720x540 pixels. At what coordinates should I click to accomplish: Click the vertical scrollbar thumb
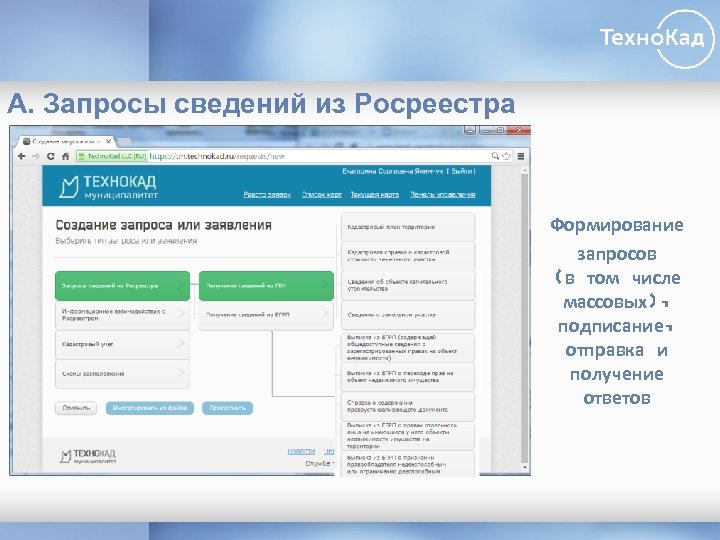coord(525,319)
